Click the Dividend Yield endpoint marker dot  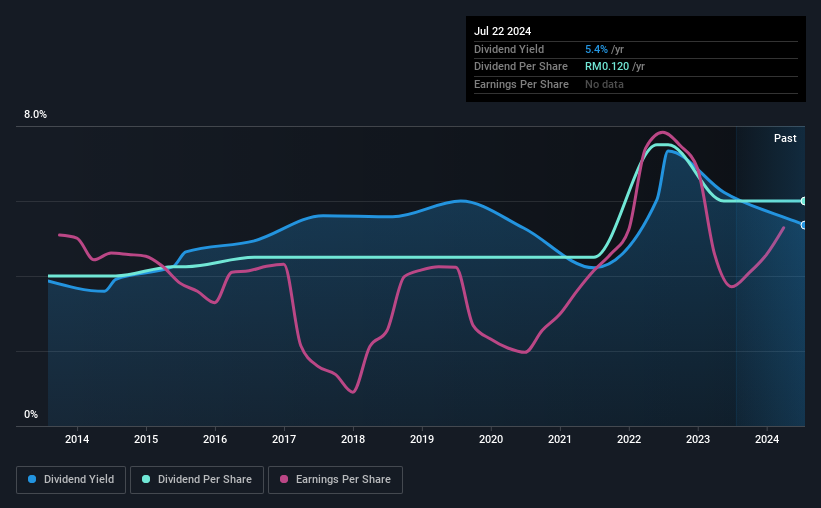(x=803, y=225)
